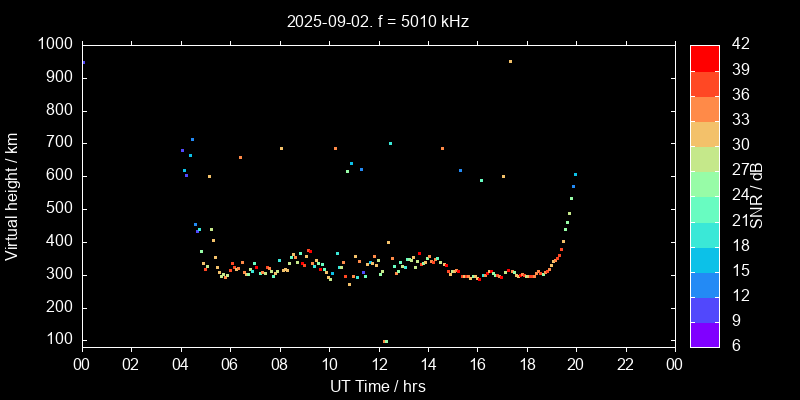This screenshot has width=800, height=400.
Task: Select the 'Virtual height / km' axis label
Action: coord(12,196)
